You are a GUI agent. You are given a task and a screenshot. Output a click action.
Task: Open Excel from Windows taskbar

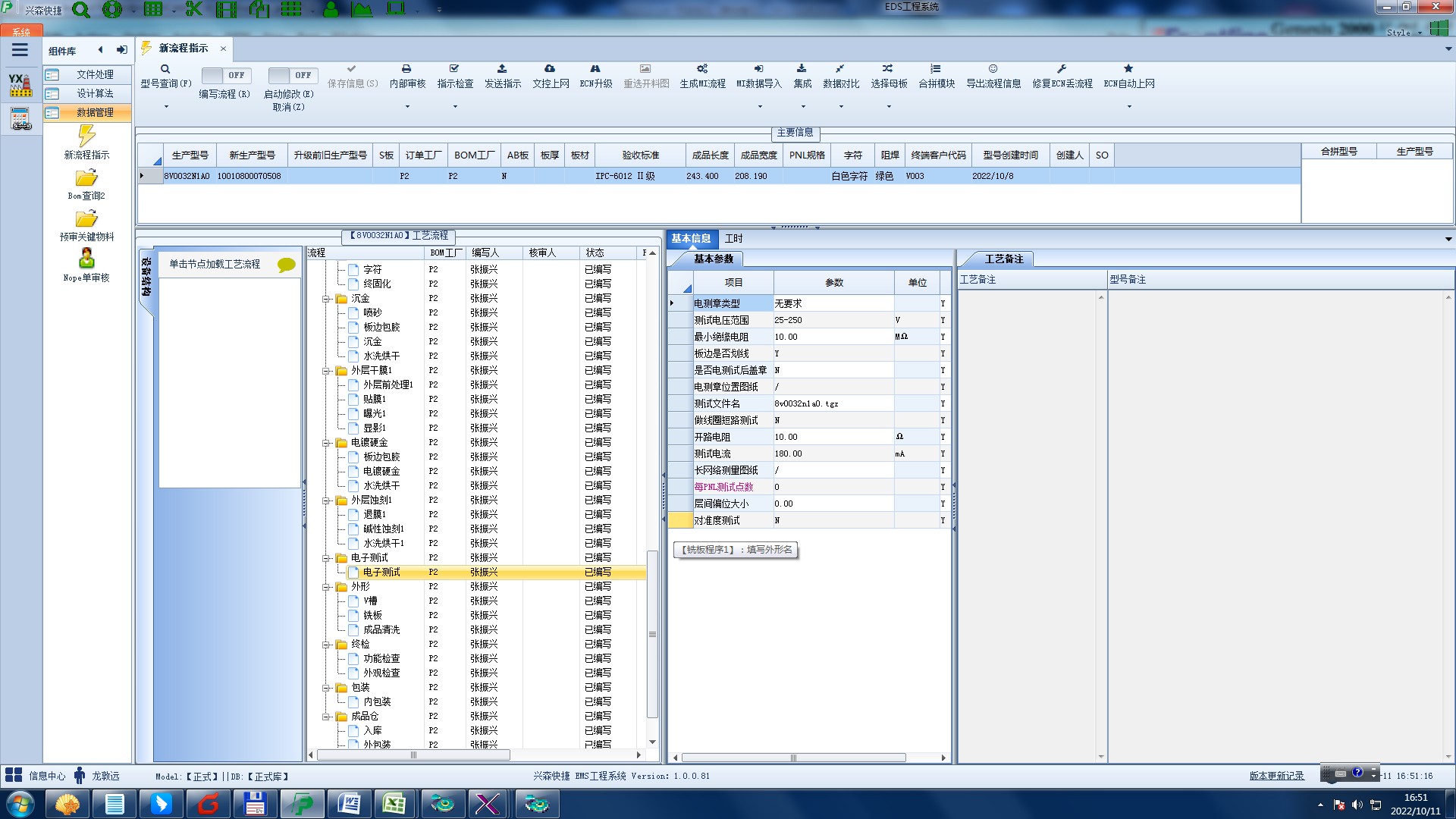tap(394, 804)
